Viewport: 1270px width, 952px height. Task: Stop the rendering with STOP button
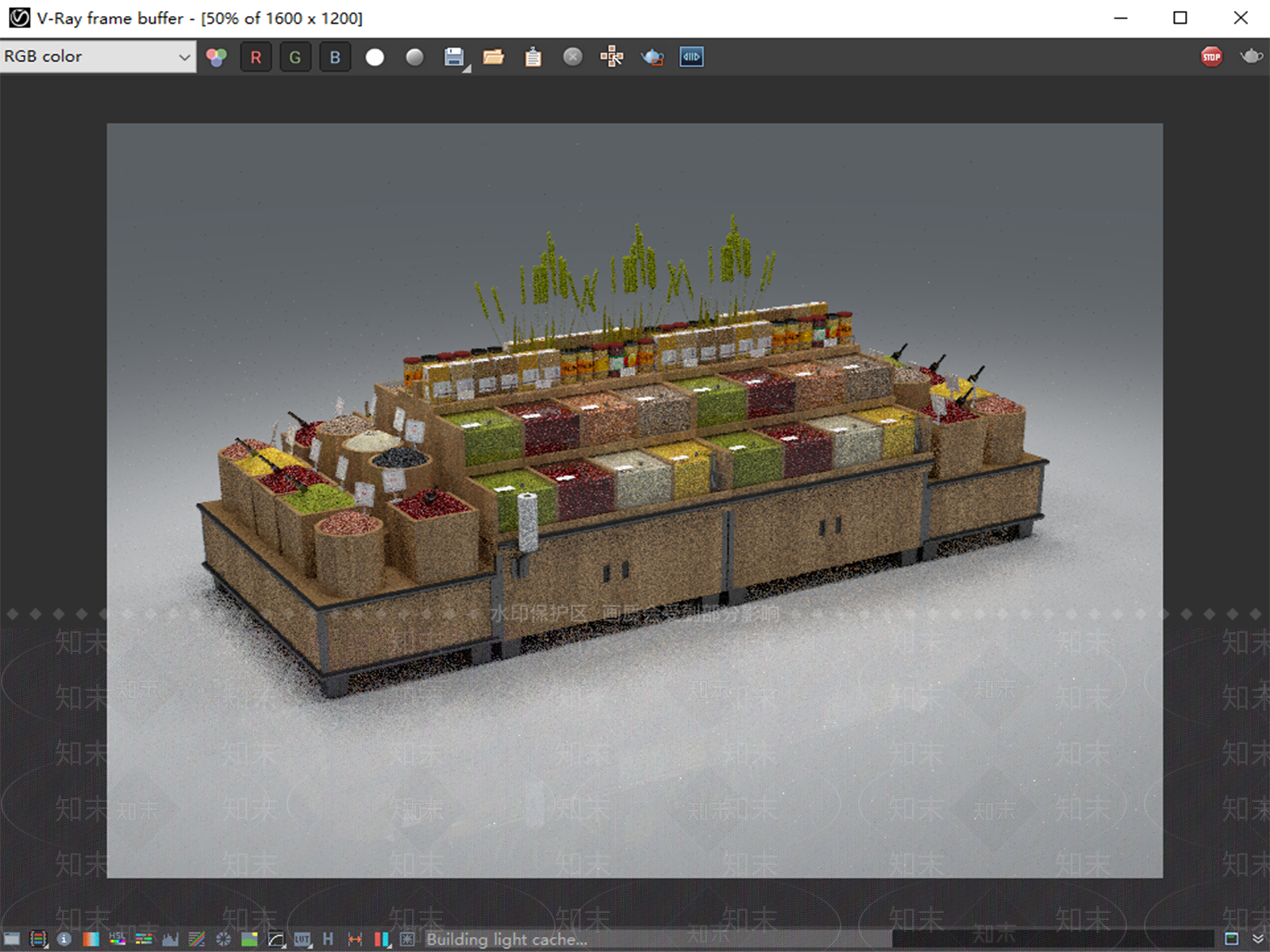tap(1211, 57)
